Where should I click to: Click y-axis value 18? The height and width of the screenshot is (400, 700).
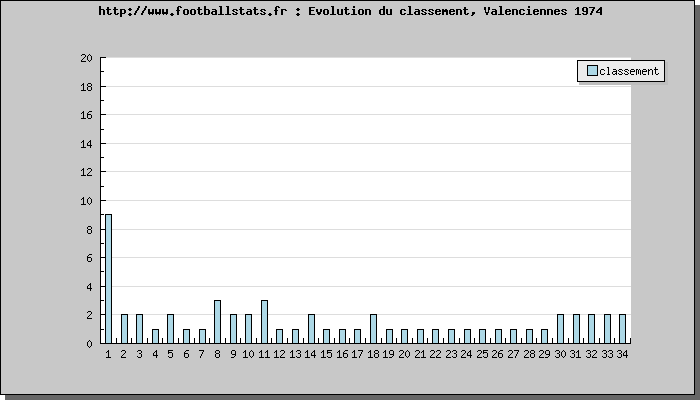coord(86,87)
